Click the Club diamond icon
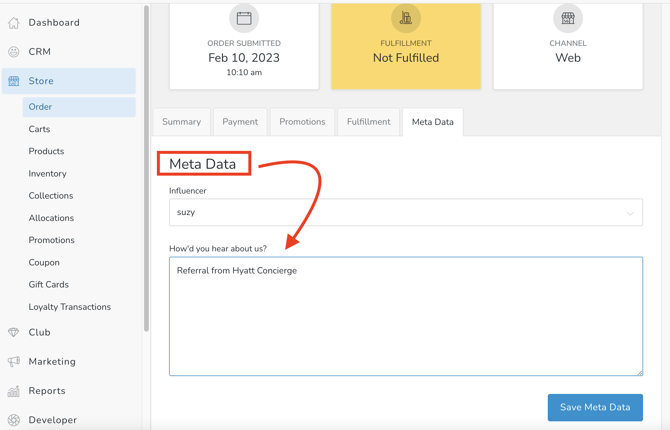Screen dimensions: 670x430 pos(14,332)
